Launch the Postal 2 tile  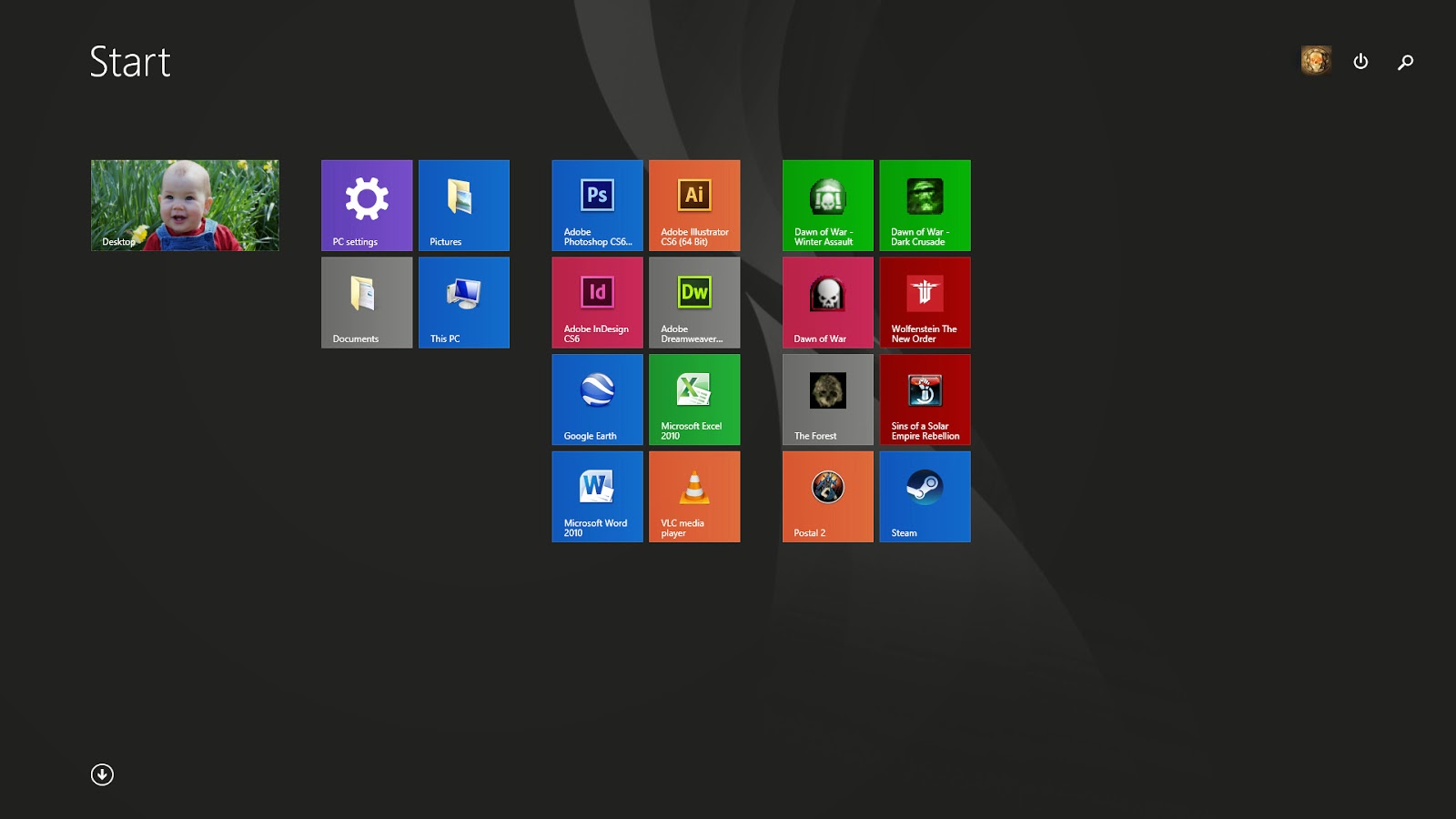(828, 497)
